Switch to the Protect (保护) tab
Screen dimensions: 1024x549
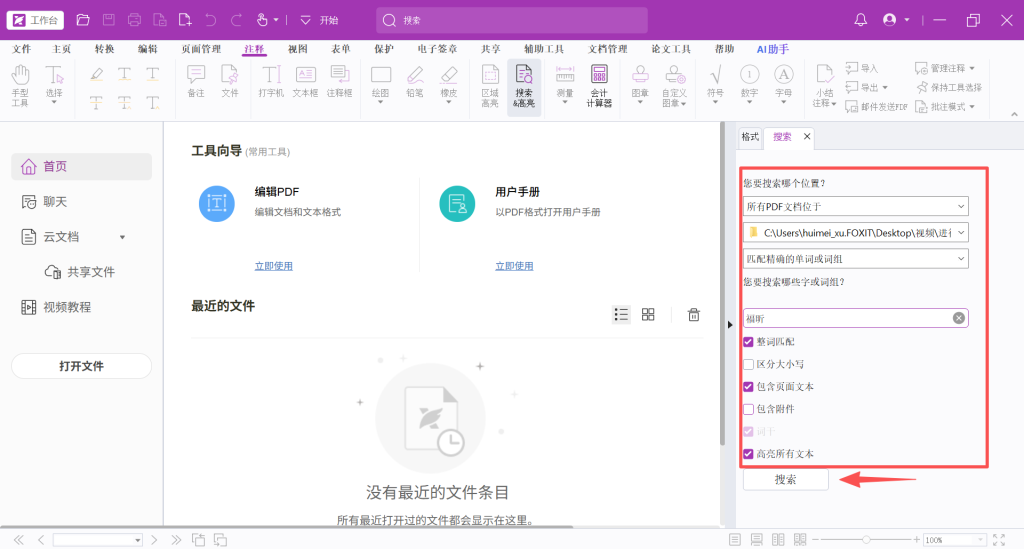point(383,49)
